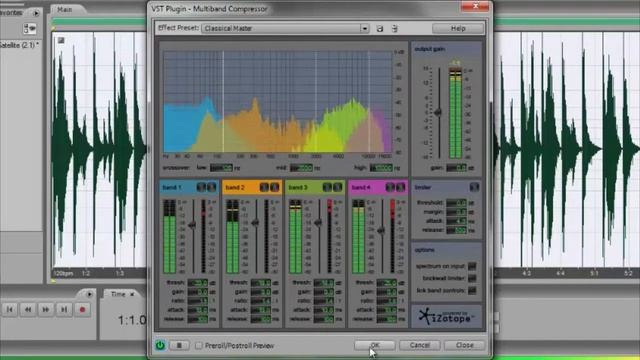Toggle link band controls option

pyautogui.click(x=472, y=291)
